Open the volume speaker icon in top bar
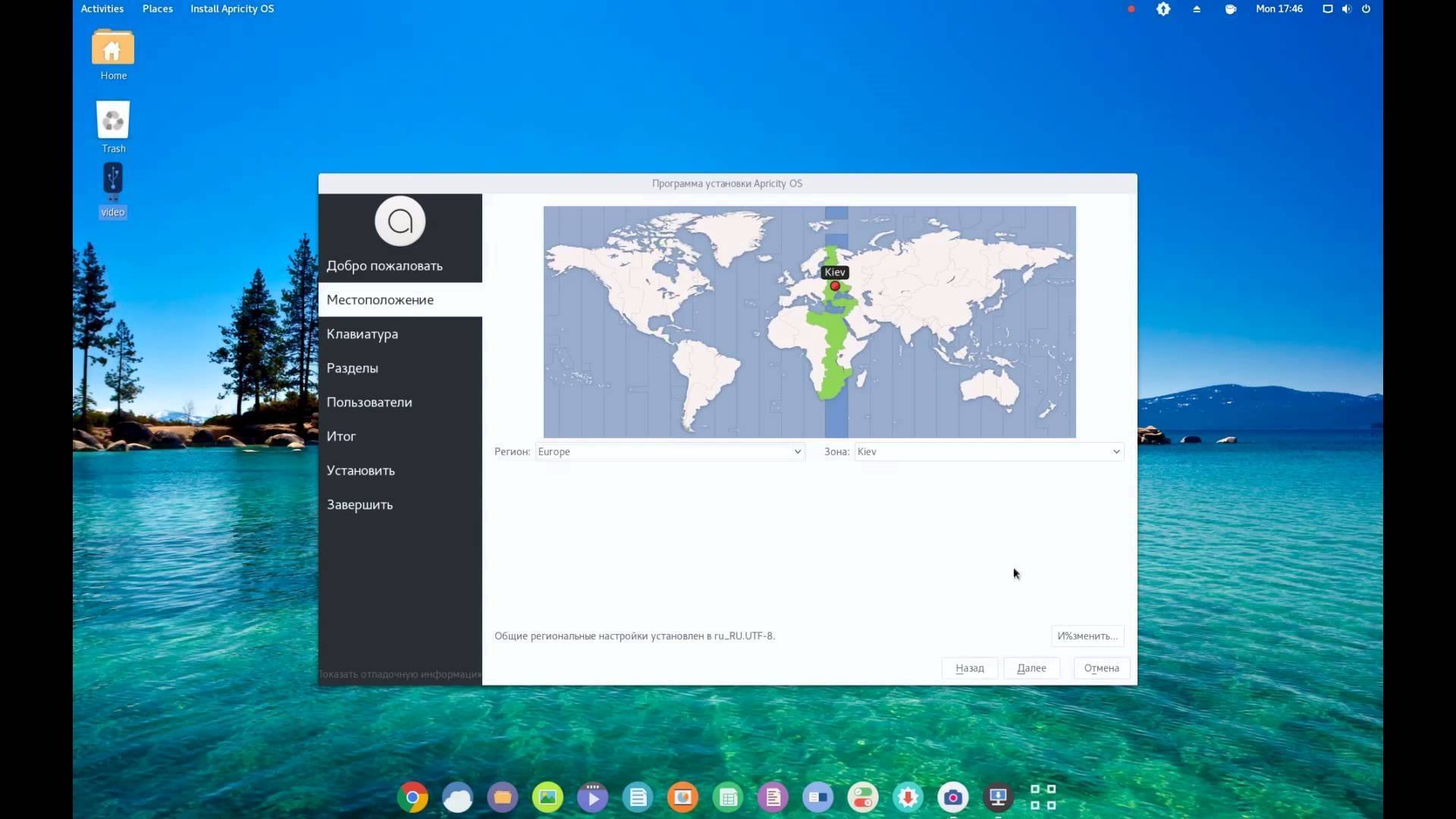The image size is (1456, 819). [x=1347, y=9]
